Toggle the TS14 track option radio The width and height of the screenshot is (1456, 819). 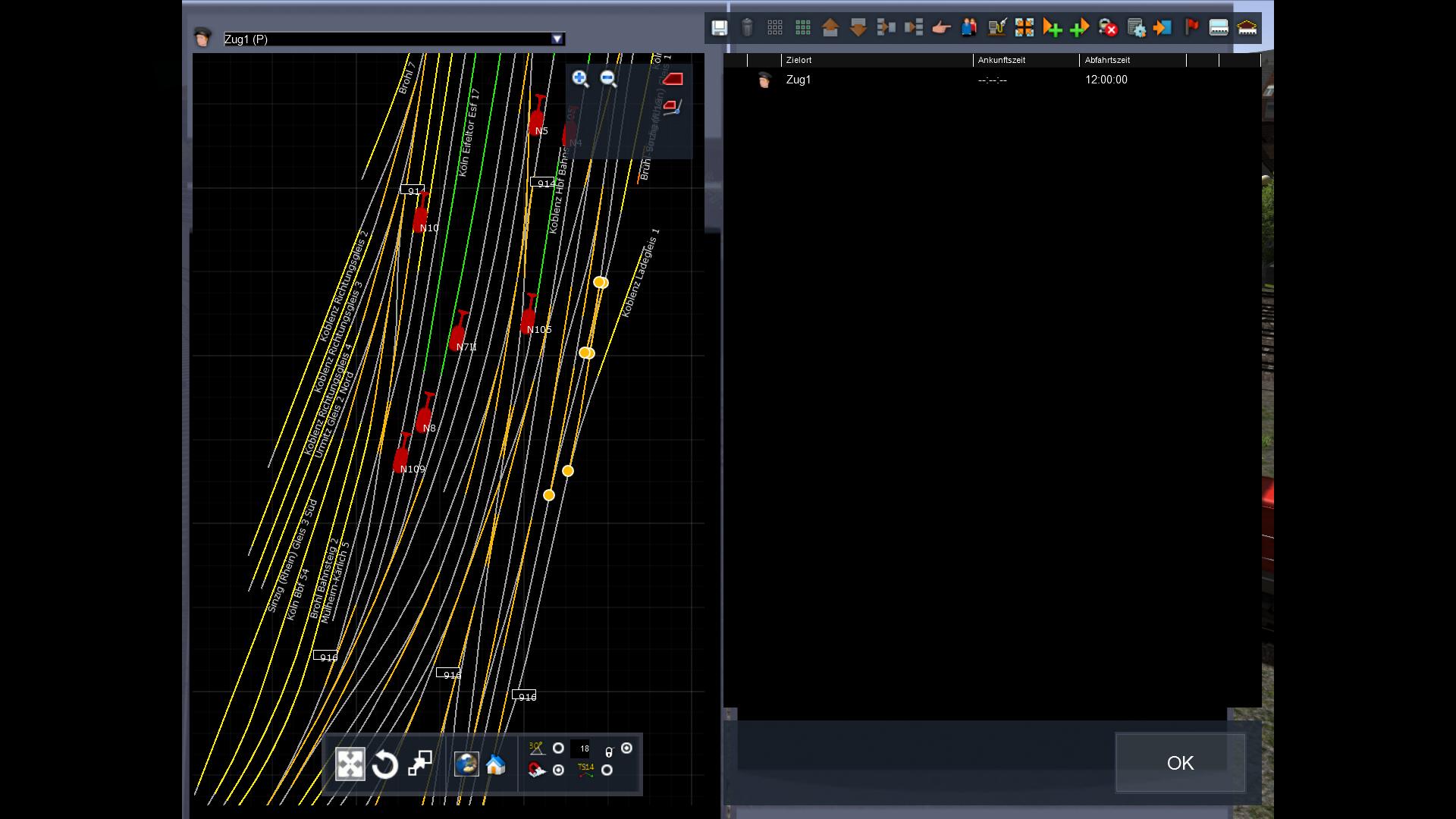point(607,770)
